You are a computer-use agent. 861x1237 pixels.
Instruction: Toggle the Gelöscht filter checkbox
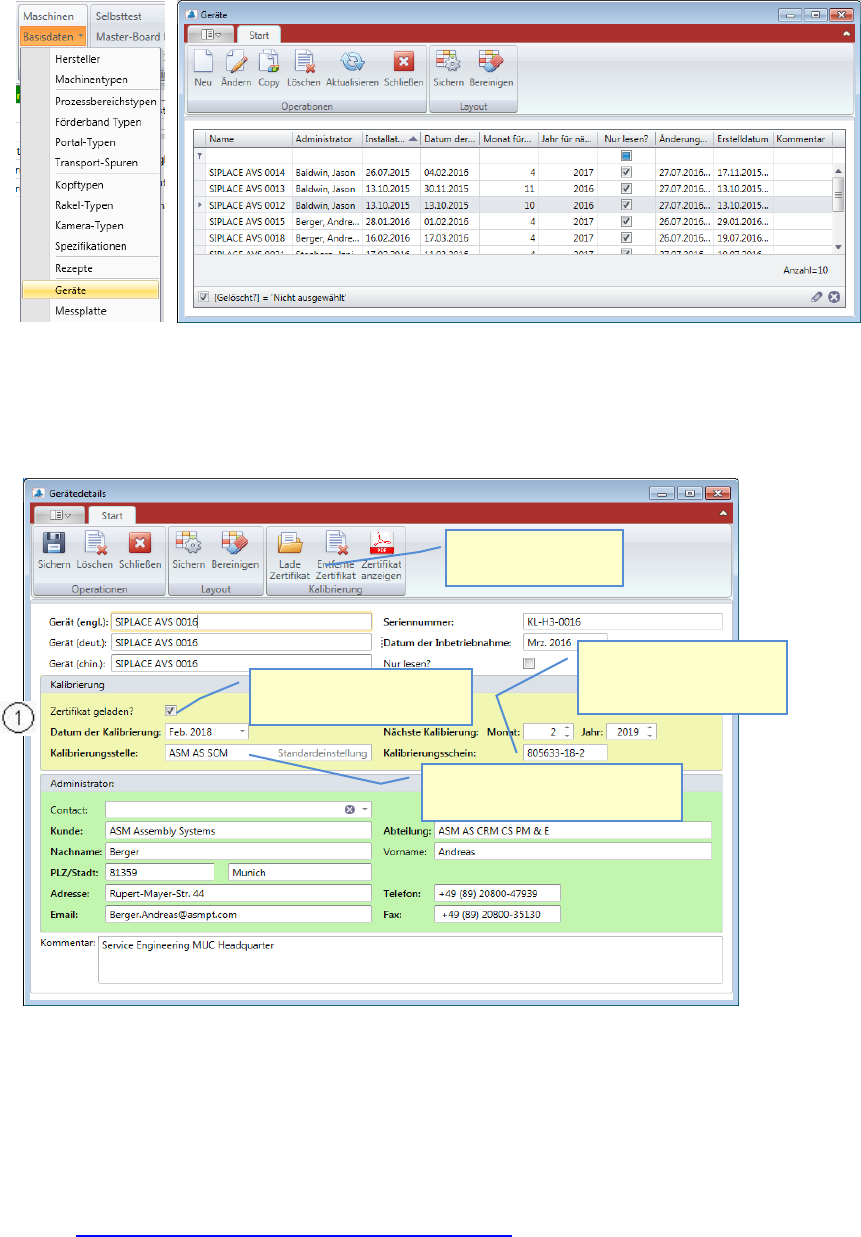coord(204,297)
